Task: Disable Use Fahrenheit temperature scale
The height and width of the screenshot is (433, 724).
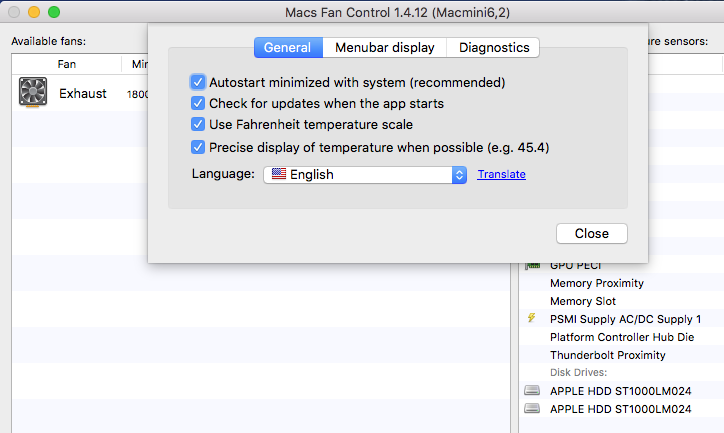Action: [198, 125]
